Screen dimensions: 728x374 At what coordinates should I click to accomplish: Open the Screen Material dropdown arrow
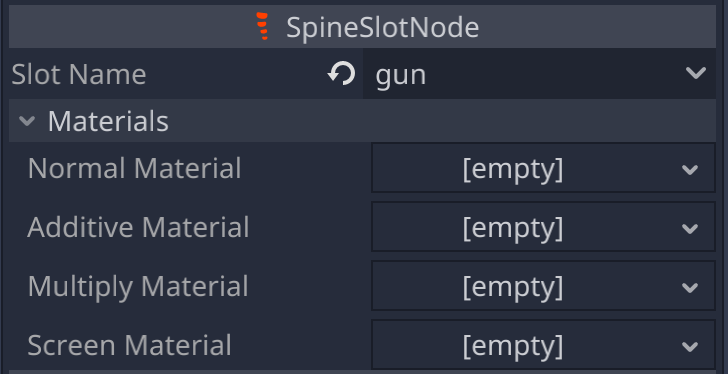[x=690, y=346]
